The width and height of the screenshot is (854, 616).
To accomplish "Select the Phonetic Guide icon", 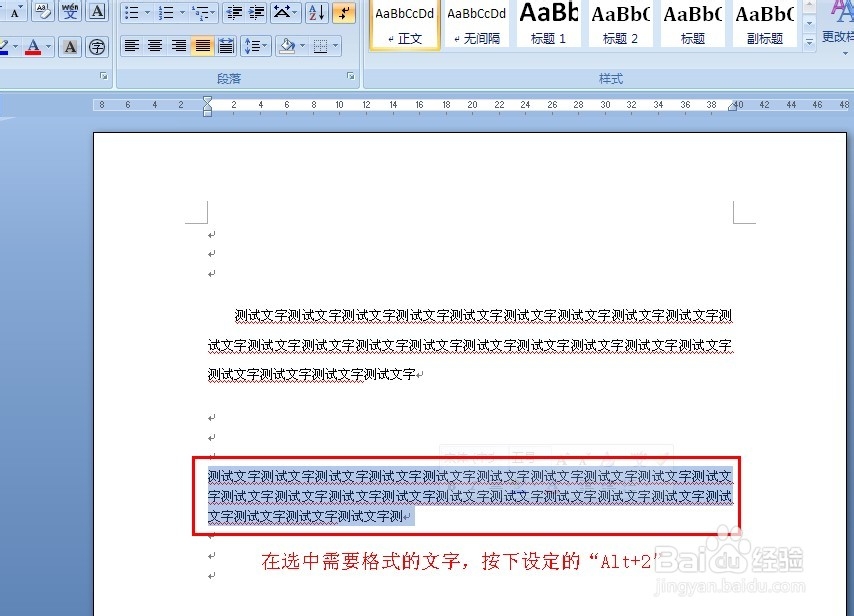I will click(70, 12).
